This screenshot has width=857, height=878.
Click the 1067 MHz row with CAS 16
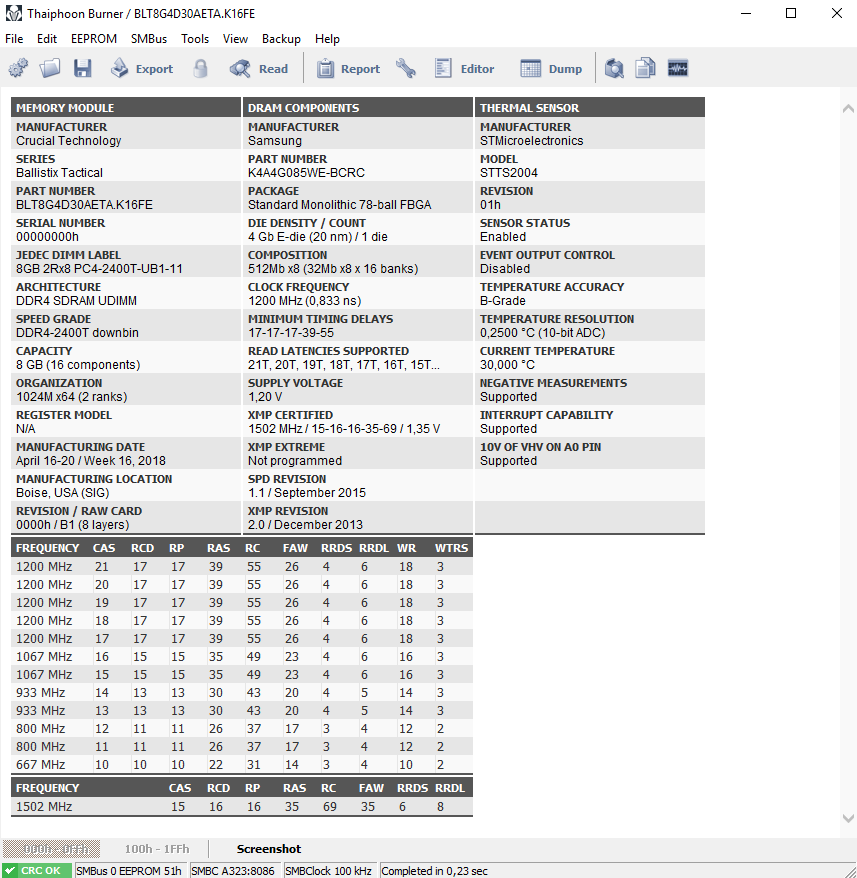(242, 656)
